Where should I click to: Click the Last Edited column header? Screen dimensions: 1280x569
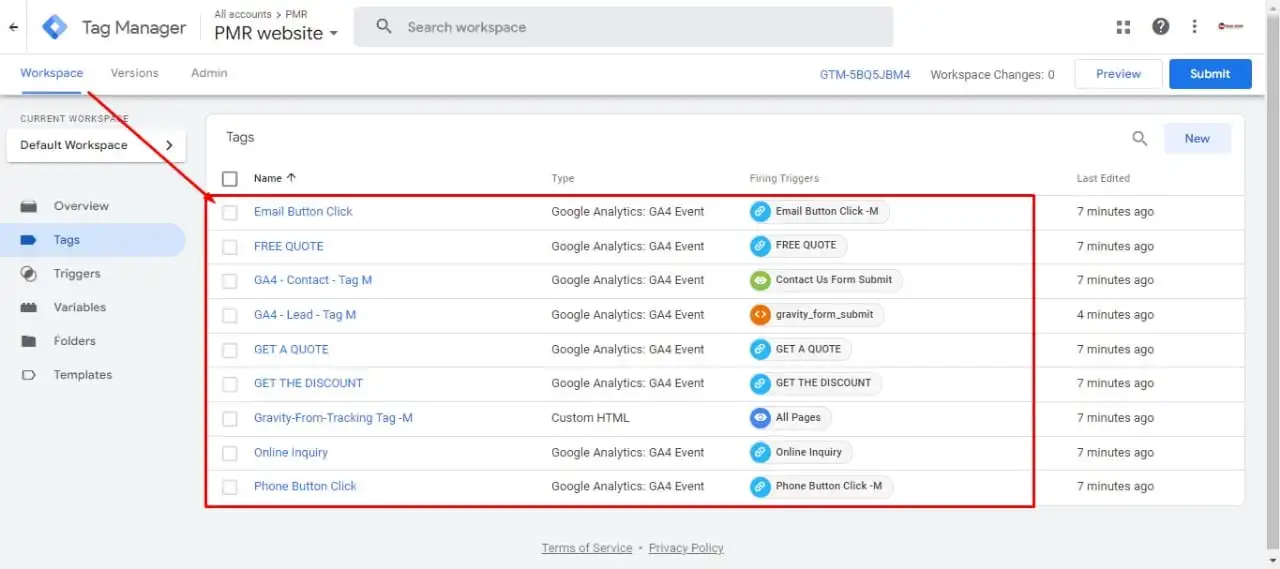point(1103,178)
